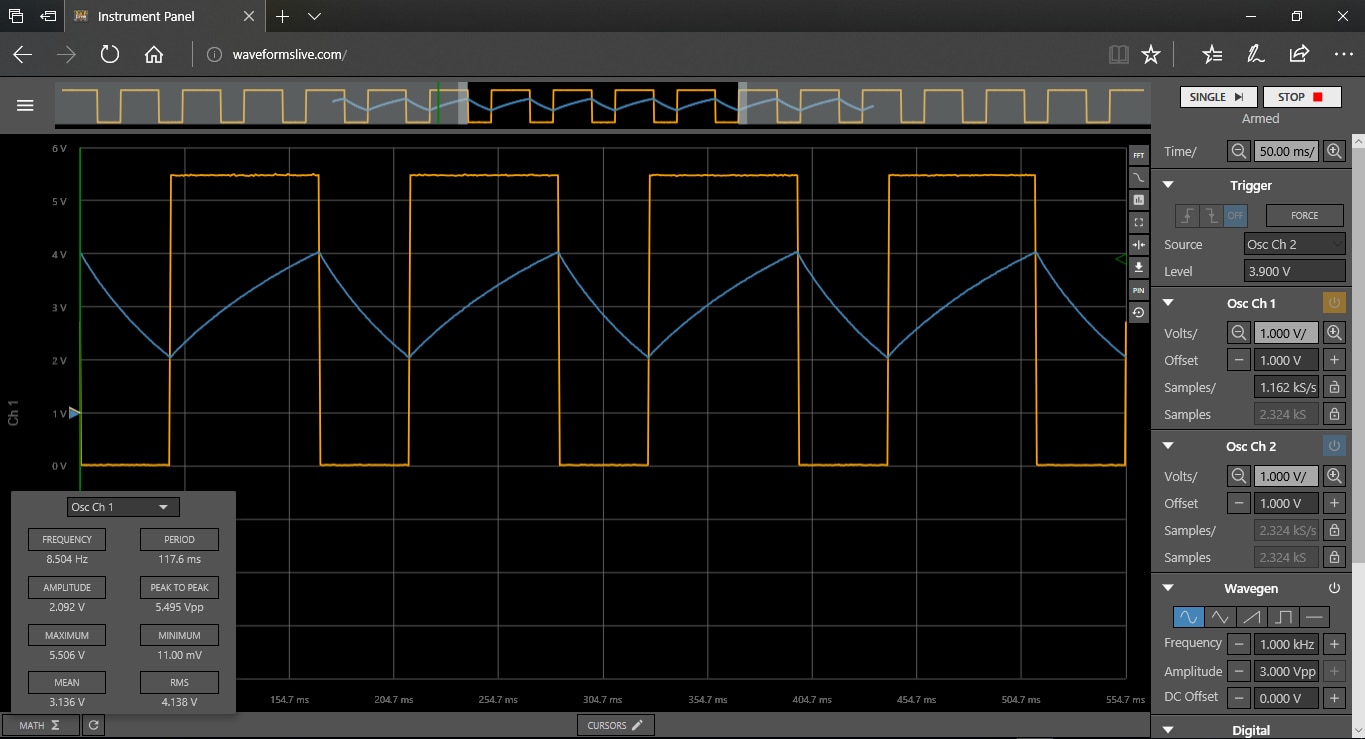The height and width of the screenshot is (739, 1365).
Task: Open the MATH panel
Action: 40,725
